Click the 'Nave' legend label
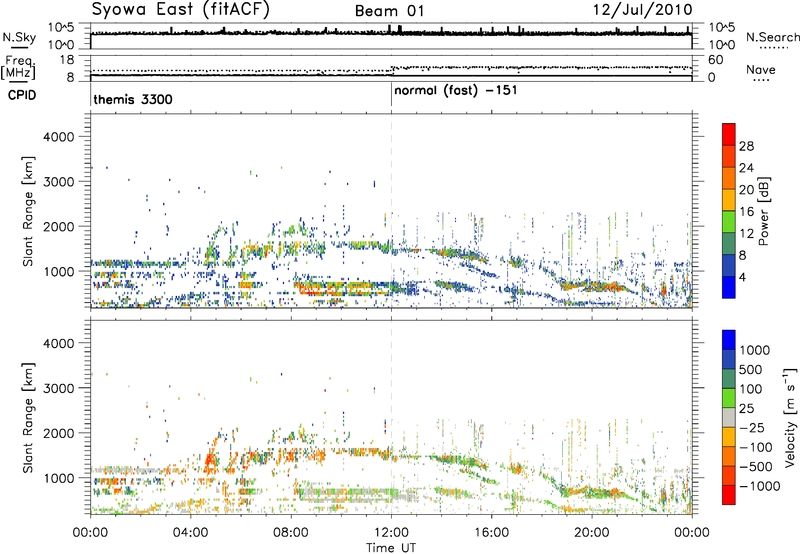 [761, 69]
